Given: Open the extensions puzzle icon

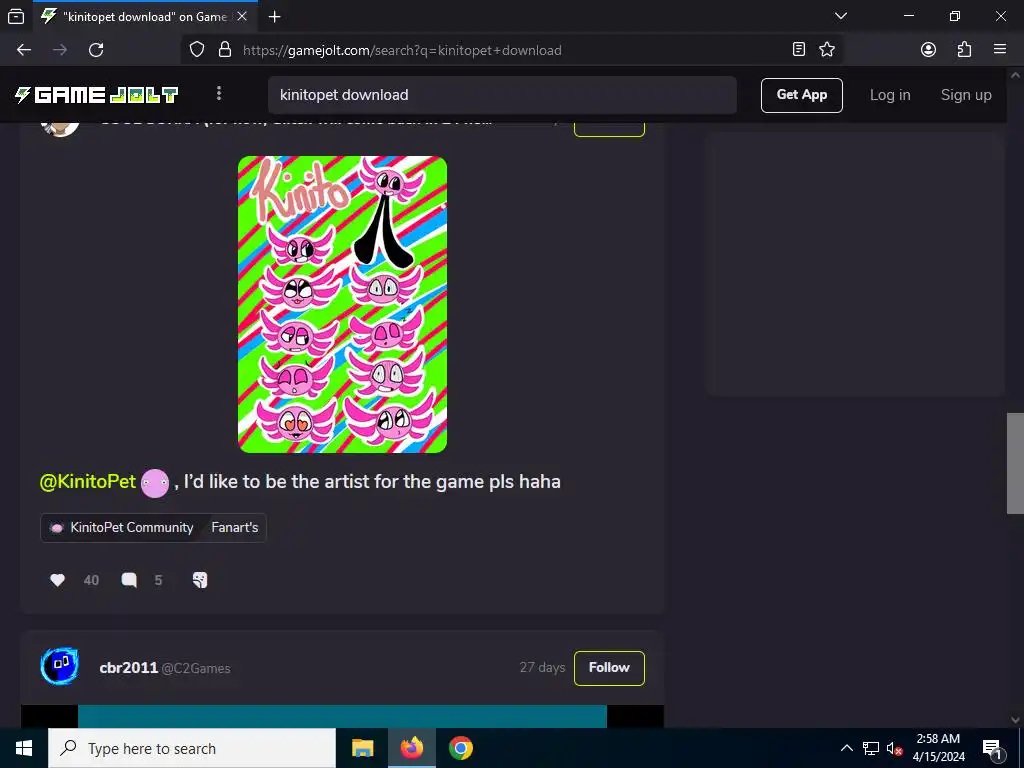Looking at the screenshot, I should (x=964, y=50).
